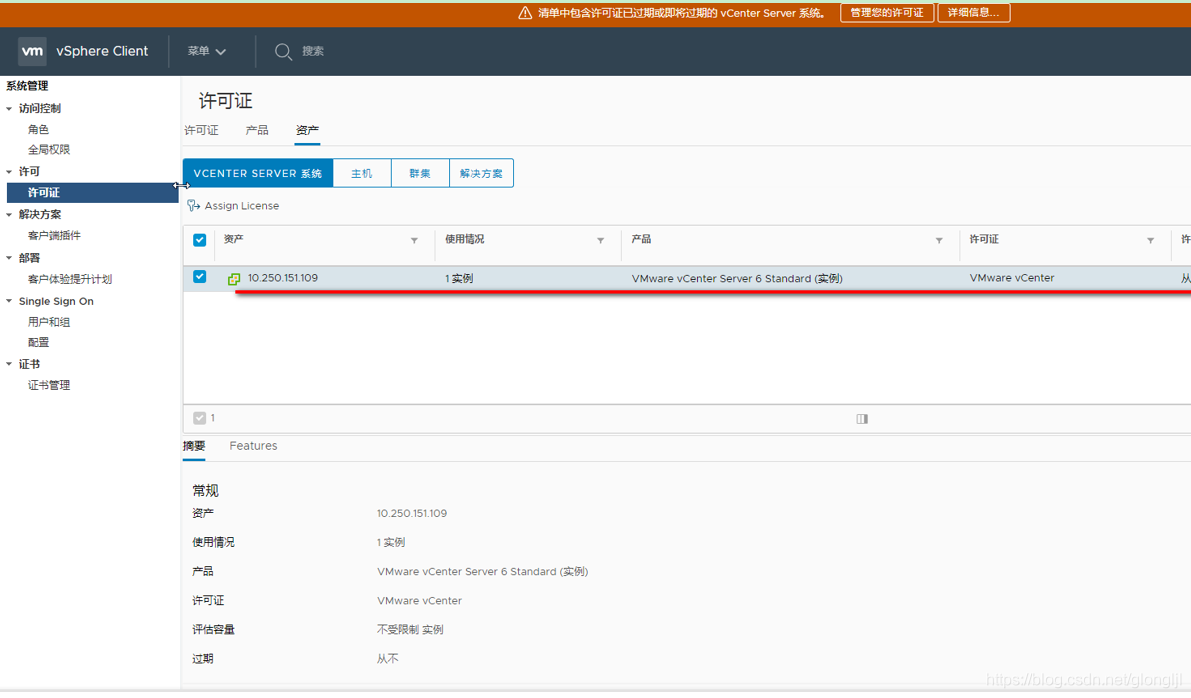Sort by the 许可证 column header
Viewport: 1191px width, 698px height.
[x=984, y=239]
